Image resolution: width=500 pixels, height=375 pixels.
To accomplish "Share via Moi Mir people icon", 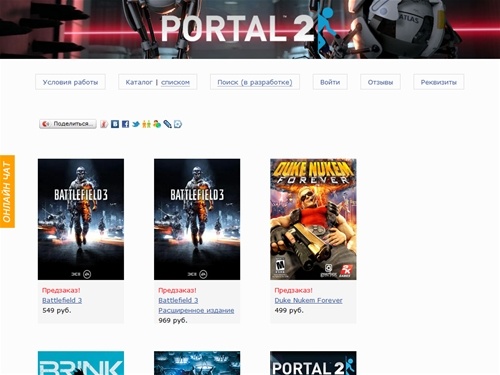I will pyautogui.click(x=157, y=124).
